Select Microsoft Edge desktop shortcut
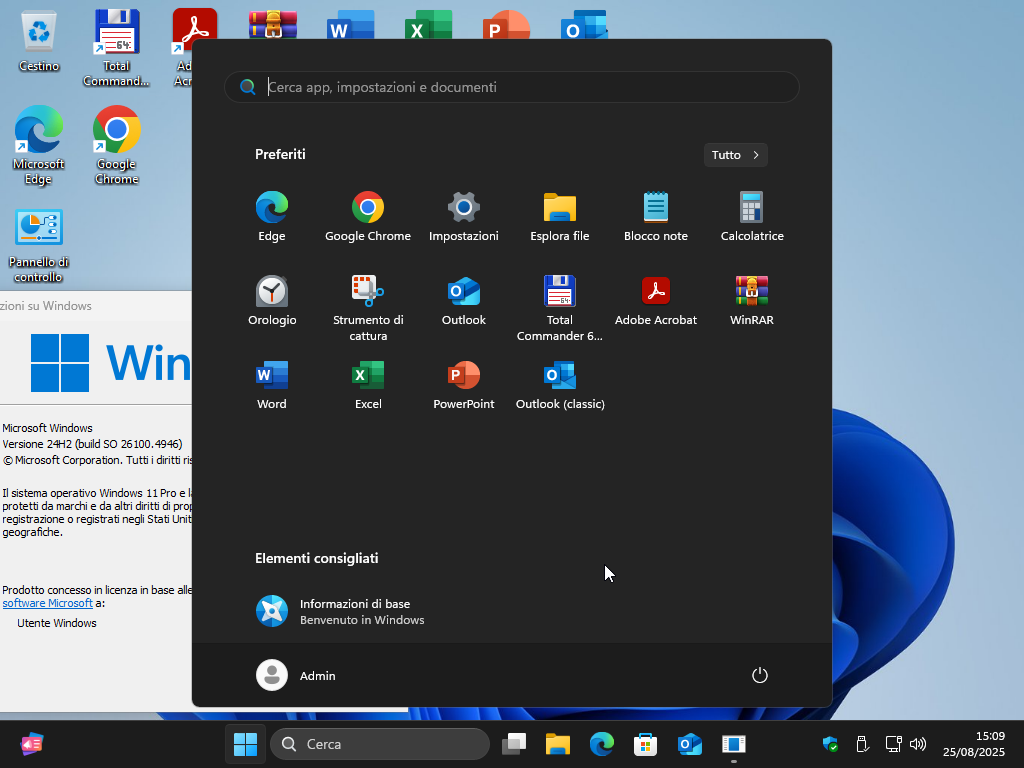The height and width of the screenshot is (768, 1024). click(39, 145)
